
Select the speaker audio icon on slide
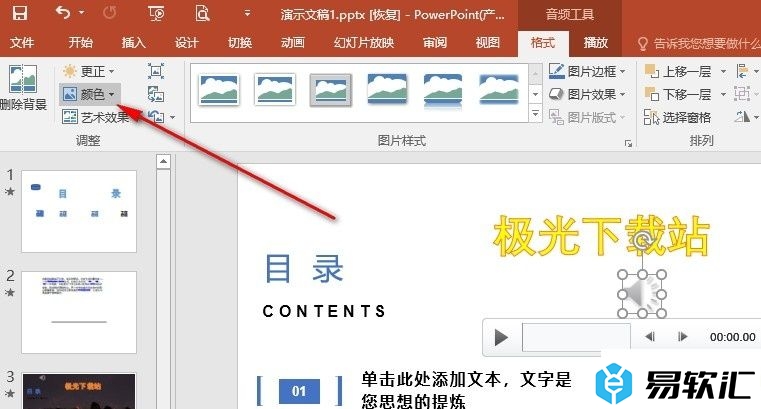pos(641,293)
